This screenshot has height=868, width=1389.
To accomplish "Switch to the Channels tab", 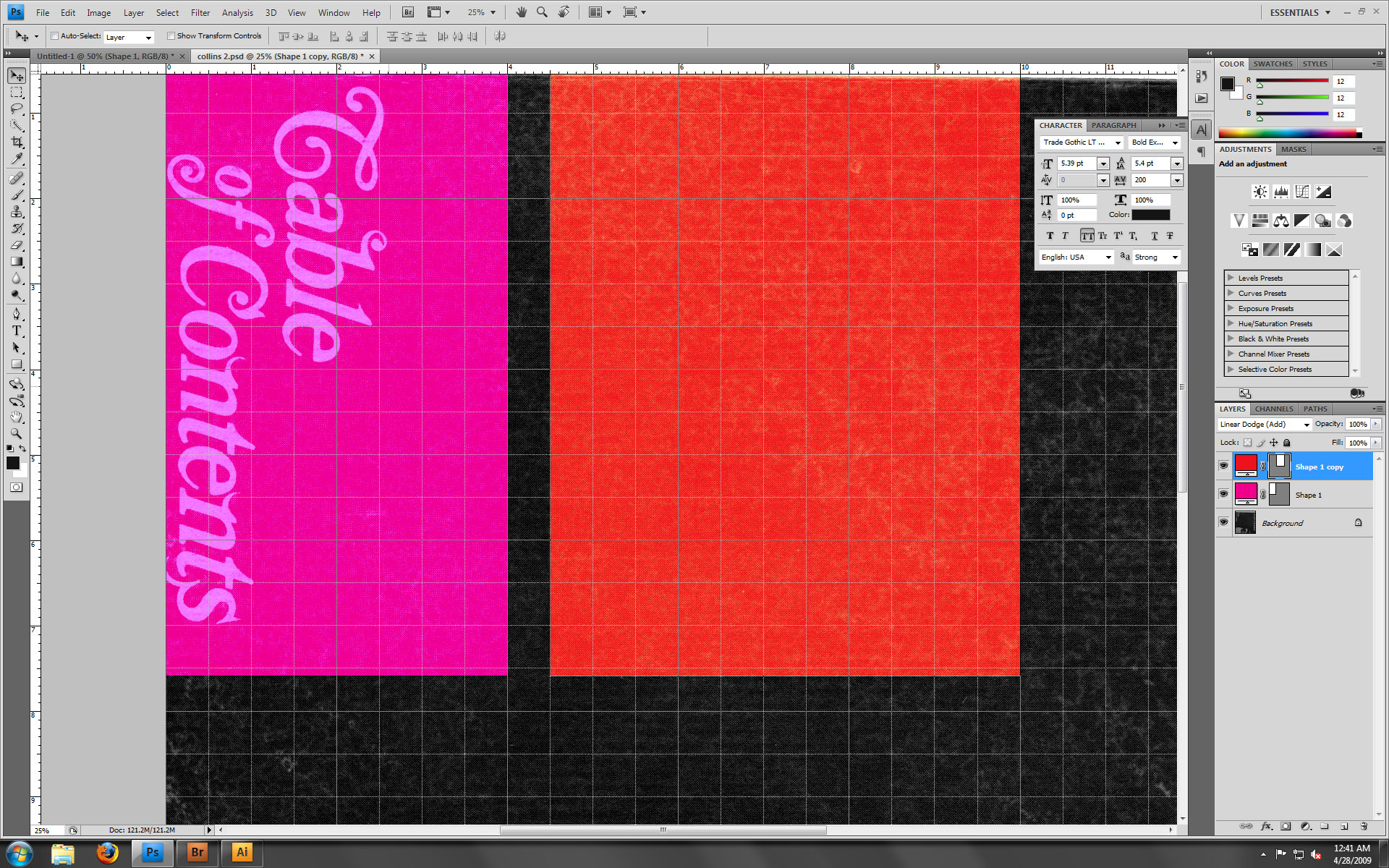I will click(x=1273, y=409).
